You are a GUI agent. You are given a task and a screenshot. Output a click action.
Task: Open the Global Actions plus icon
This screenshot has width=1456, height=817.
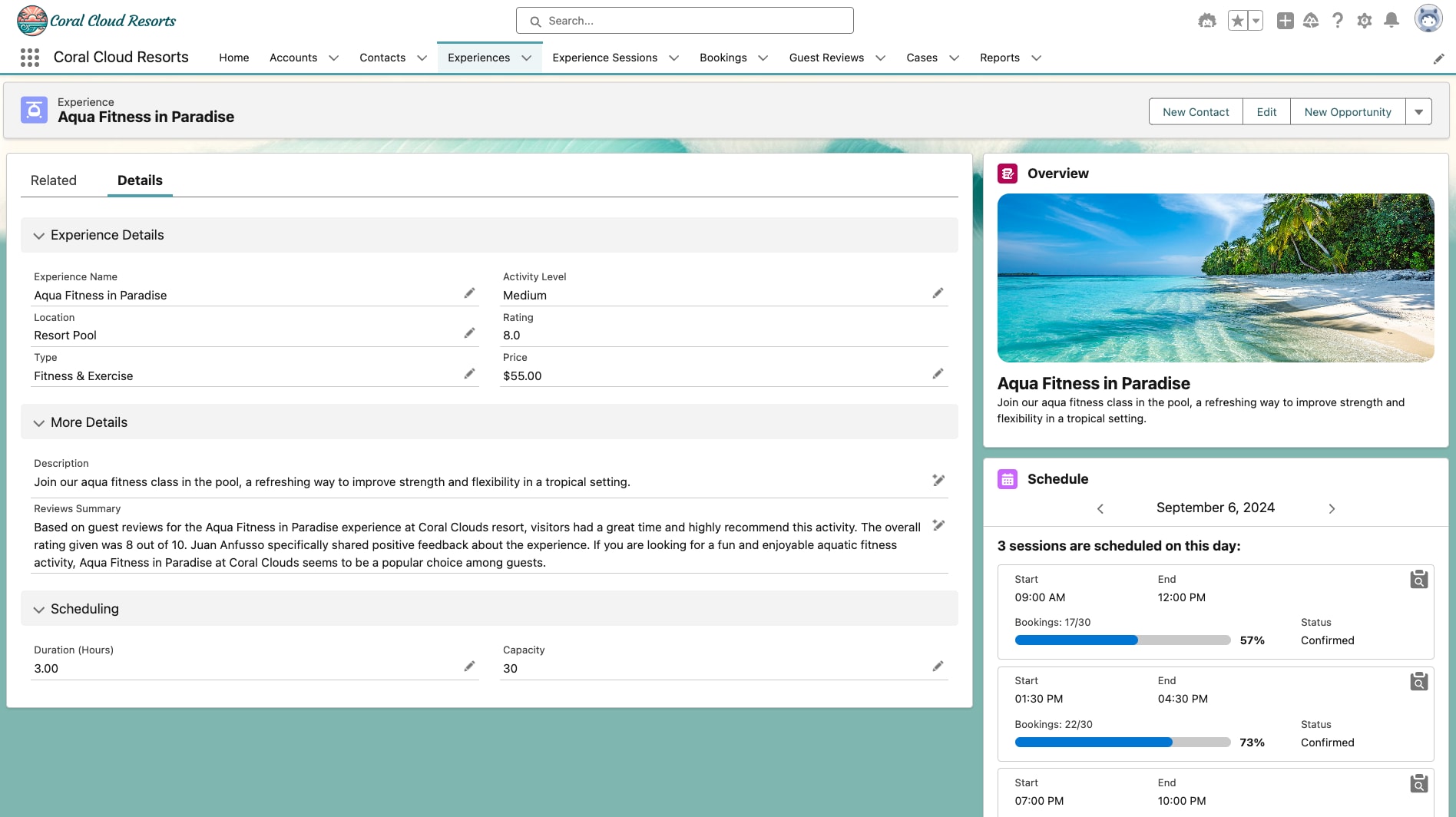pyautogui.click(x=1285, y=21)
